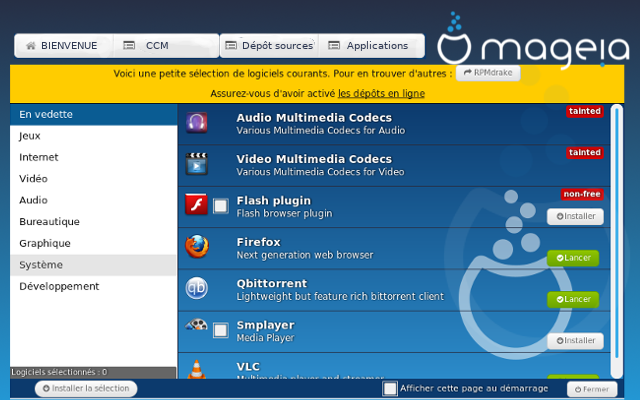Click the 'Video Multimedia Codecs' title
This screenshot has height=400, width=640.
314,159
